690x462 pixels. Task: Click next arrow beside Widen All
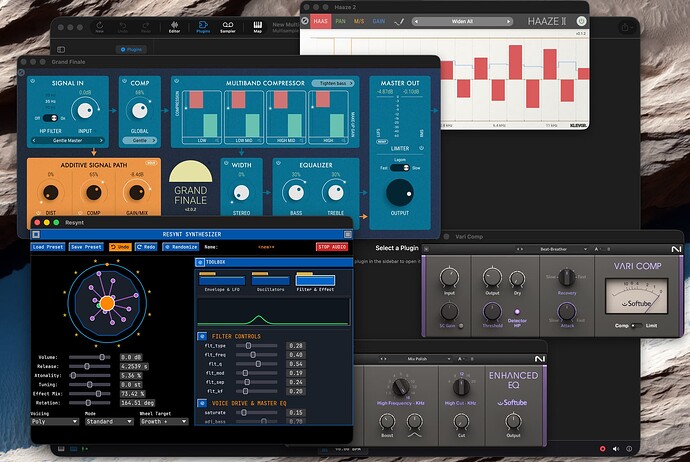click(x=508, y=21)
